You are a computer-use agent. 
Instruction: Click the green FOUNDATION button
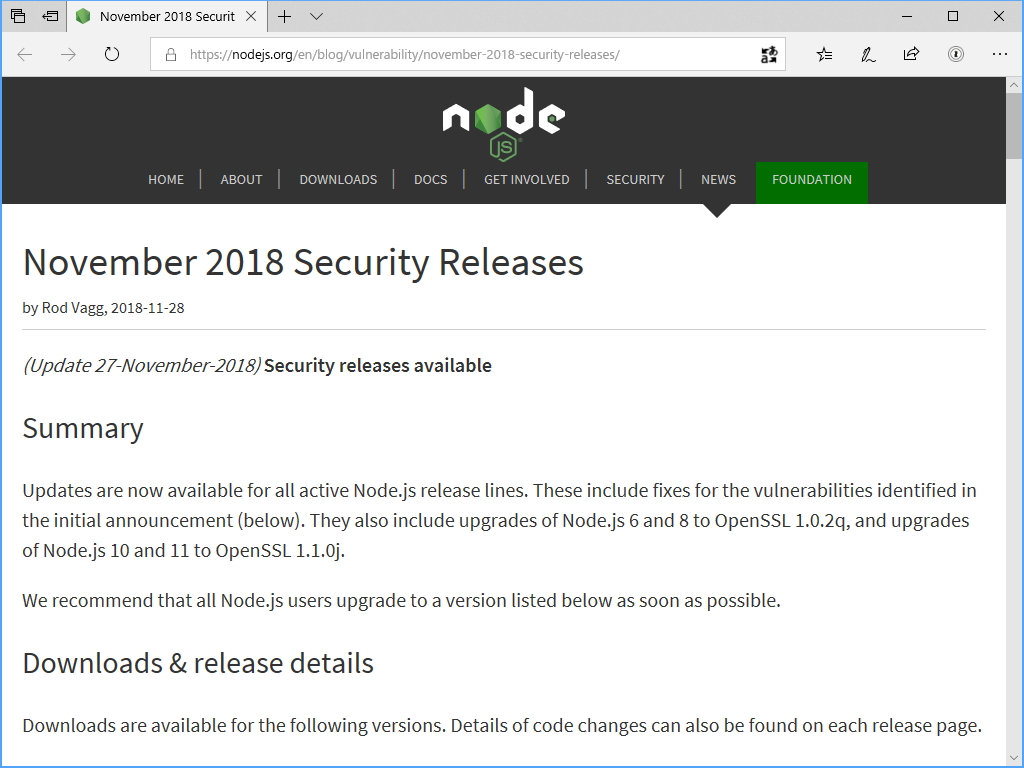pos(811,181)
